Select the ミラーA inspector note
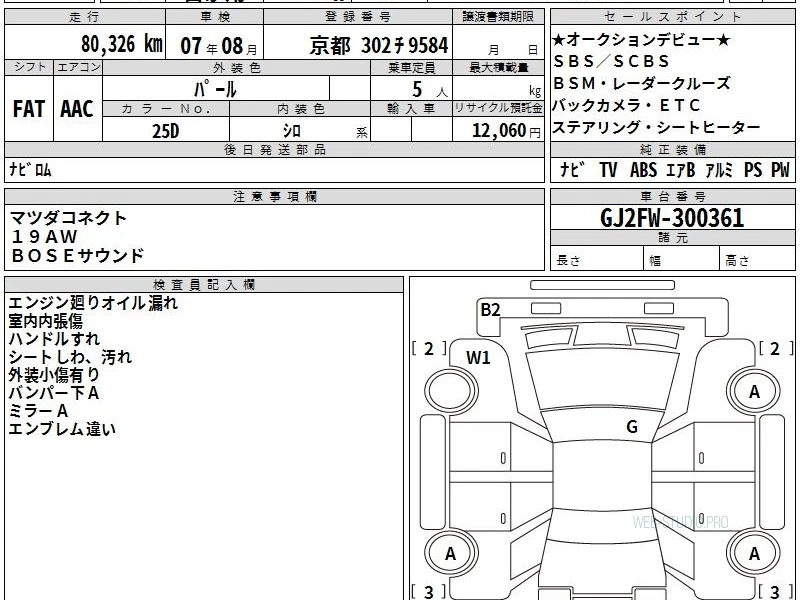 coord(38,411)
